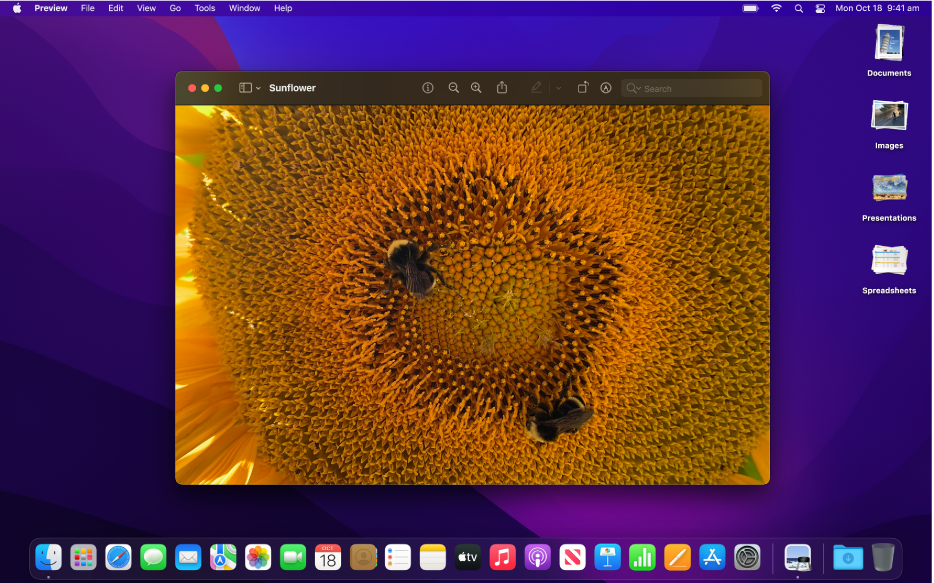The image size is (934, 583).
Task: Open the View menu
Action: coord(146,8)
